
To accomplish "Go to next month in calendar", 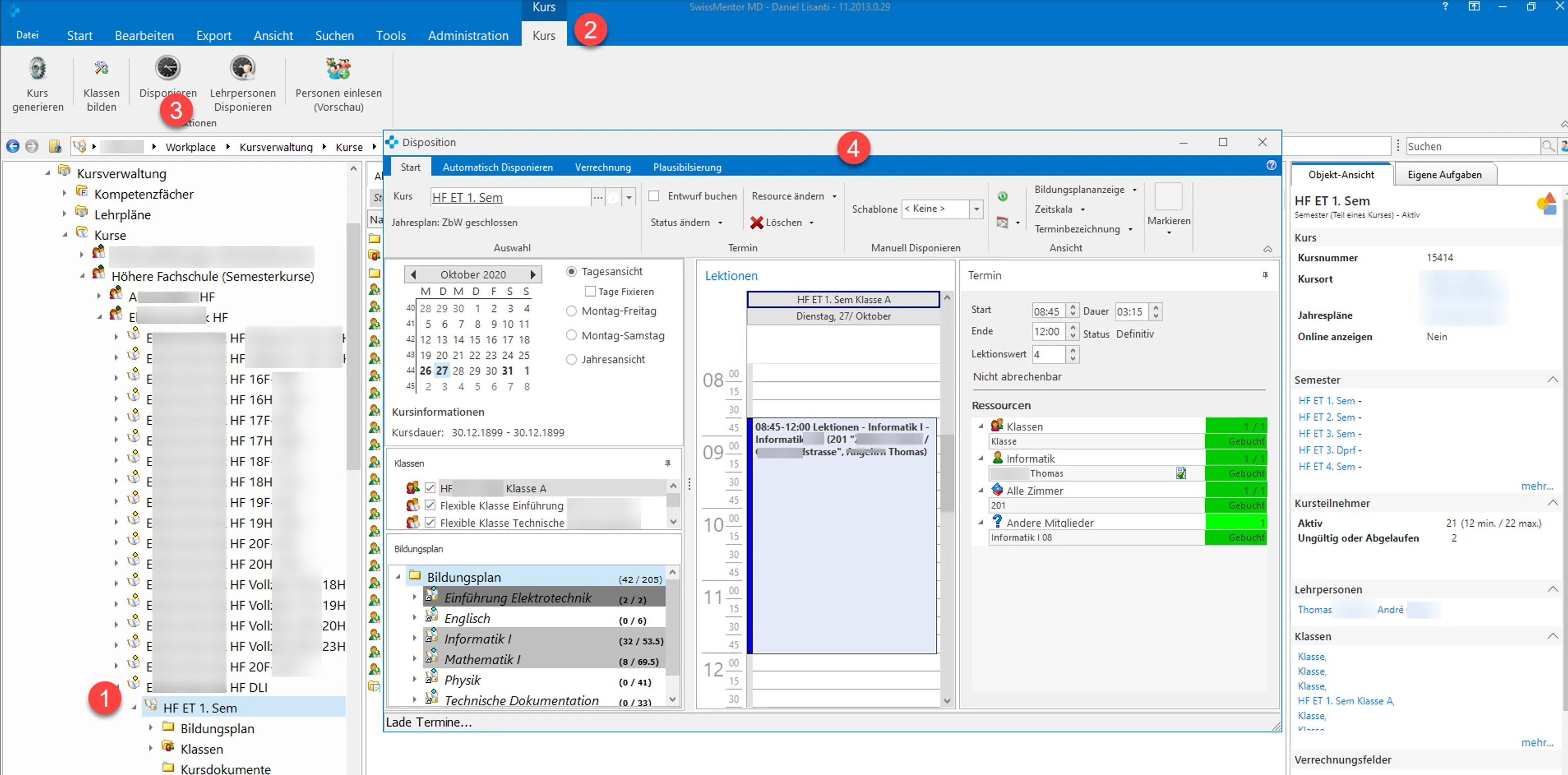I will (533, 275).
